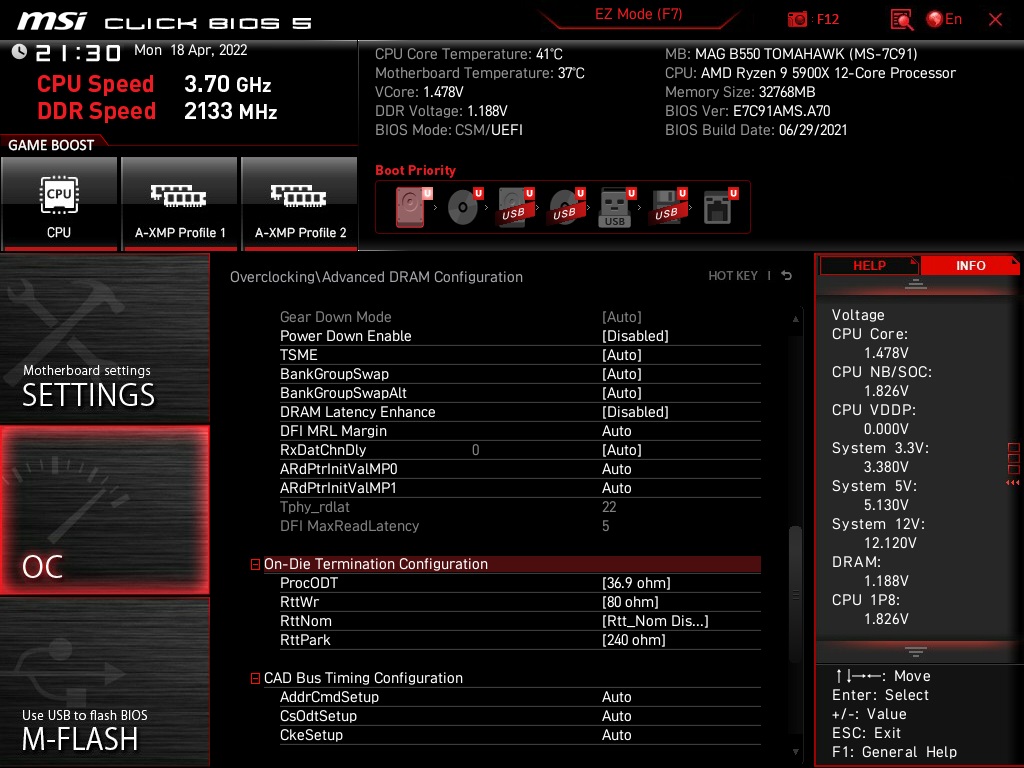Open EZ Mode via the F7 banner
Image resolution: width=1024 pixels, height=768 pixels.
pyautogui.click(x=637, y=16)
